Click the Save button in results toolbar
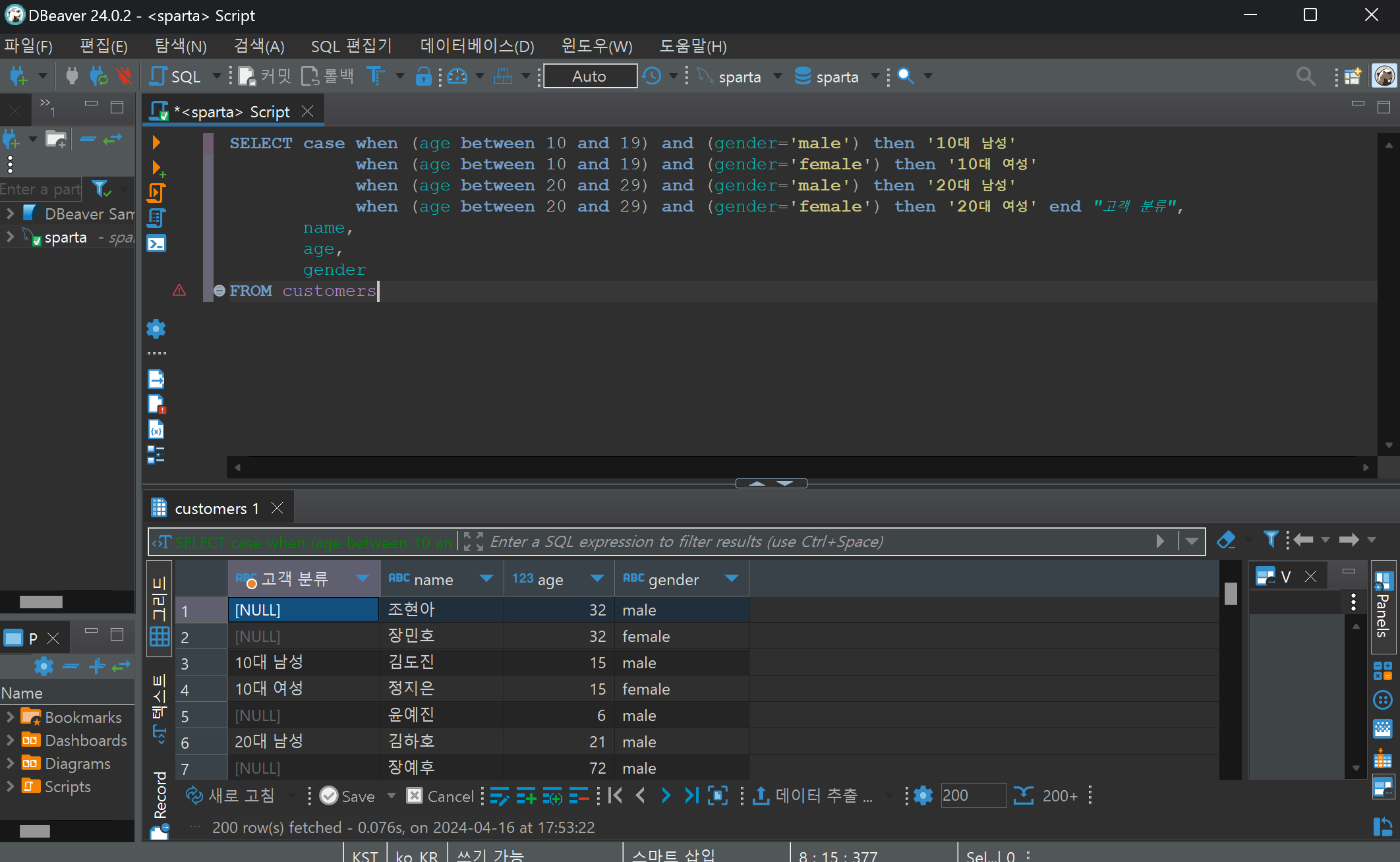 (x=347, y=795)
